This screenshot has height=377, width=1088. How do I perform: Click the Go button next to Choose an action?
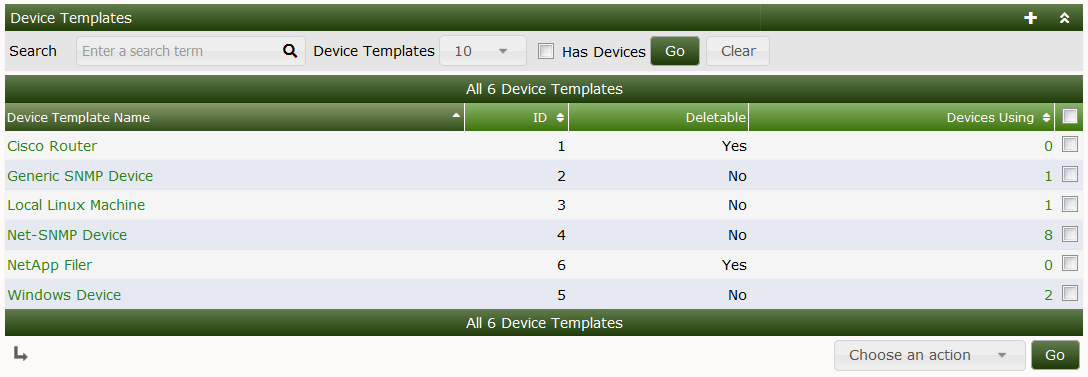[1055, 355]
